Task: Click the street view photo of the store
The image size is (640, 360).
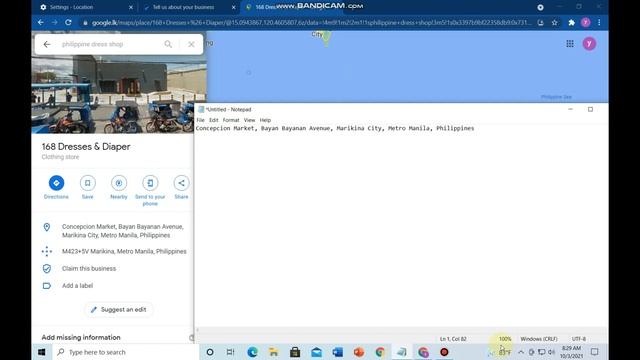Action: (118, 94)
